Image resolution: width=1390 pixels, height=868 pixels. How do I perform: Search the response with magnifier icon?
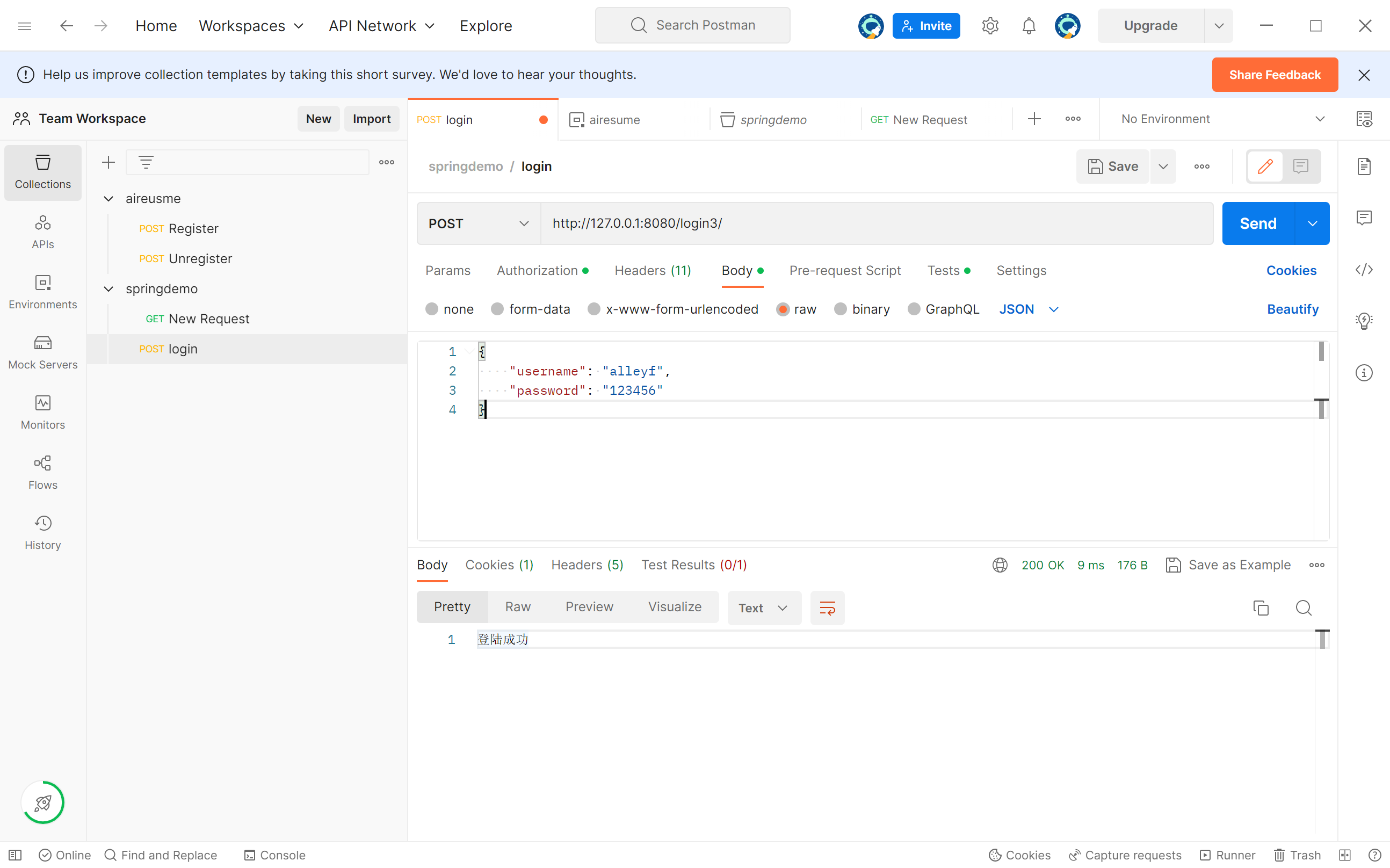coord(1304,607)
